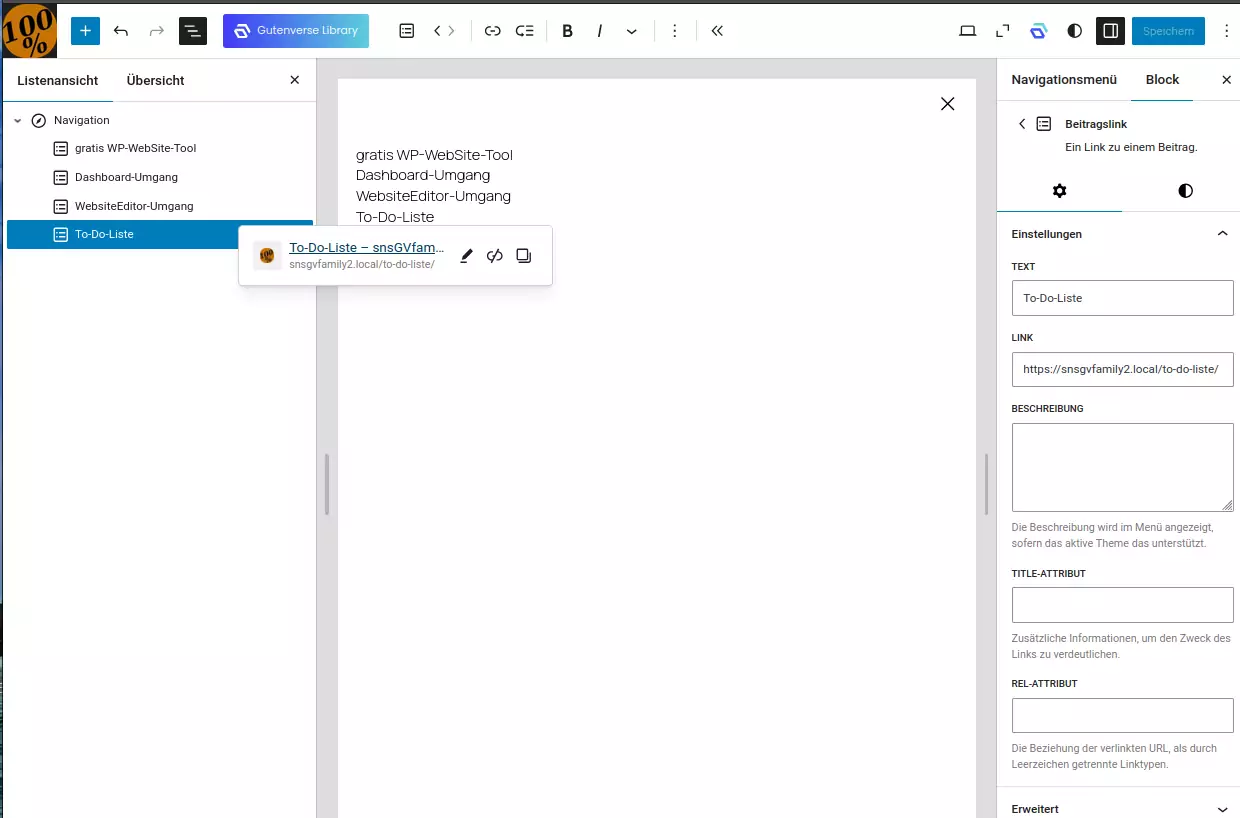Toggle the document overview list view
1240x818 pixels.
[193, 31]
